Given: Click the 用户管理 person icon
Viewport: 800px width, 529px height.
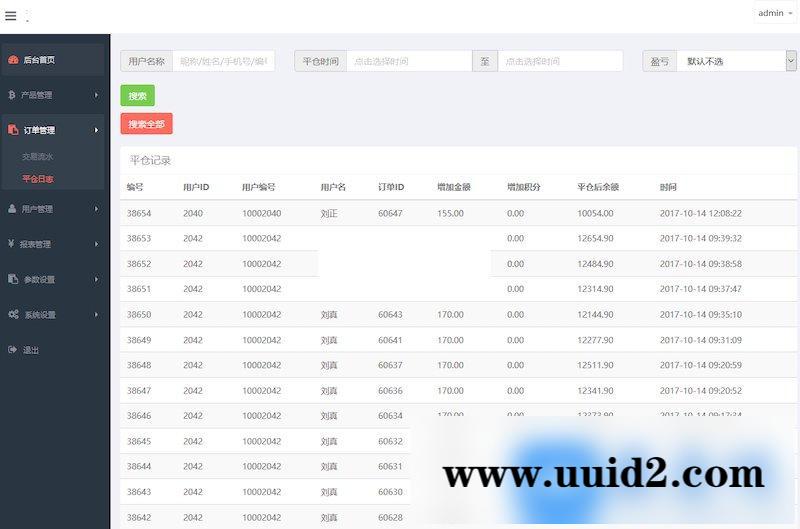Looking at the screenshot, I should coord(12,209).
